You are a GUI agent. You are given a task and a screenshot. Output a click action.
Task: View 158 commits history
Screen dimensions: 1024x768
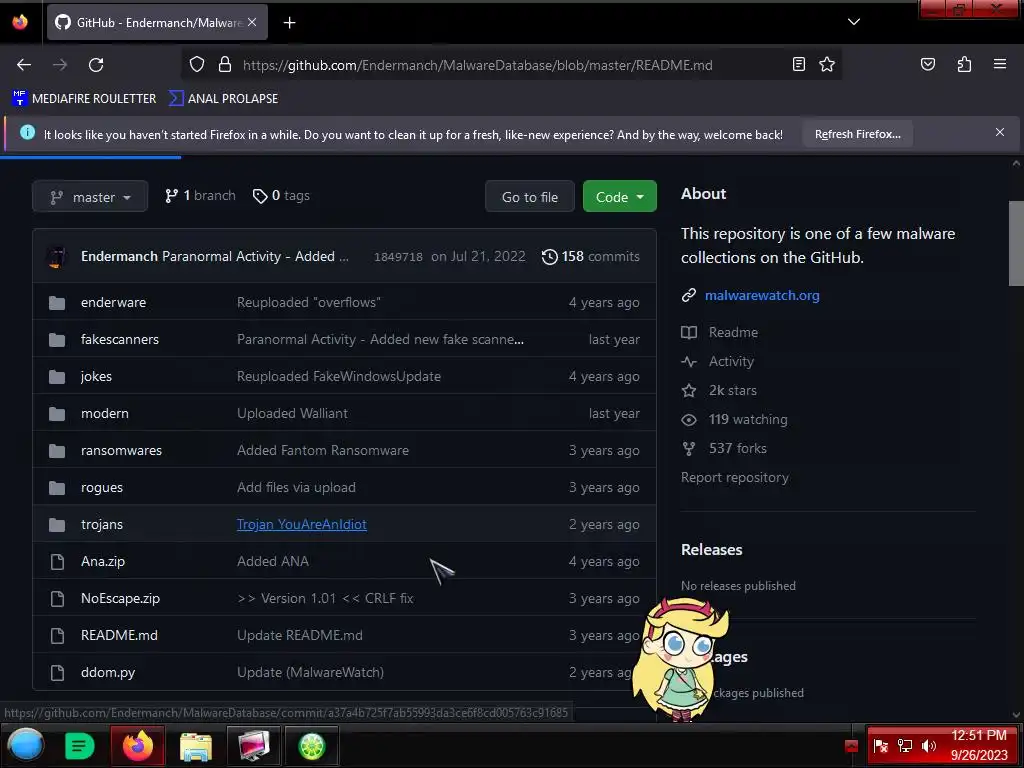point(590,257)
